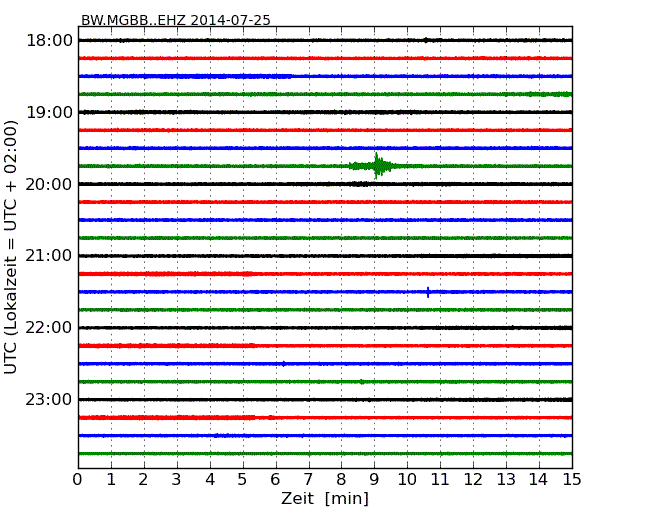Click x-axis tick label 1

[x=111, y=480]
